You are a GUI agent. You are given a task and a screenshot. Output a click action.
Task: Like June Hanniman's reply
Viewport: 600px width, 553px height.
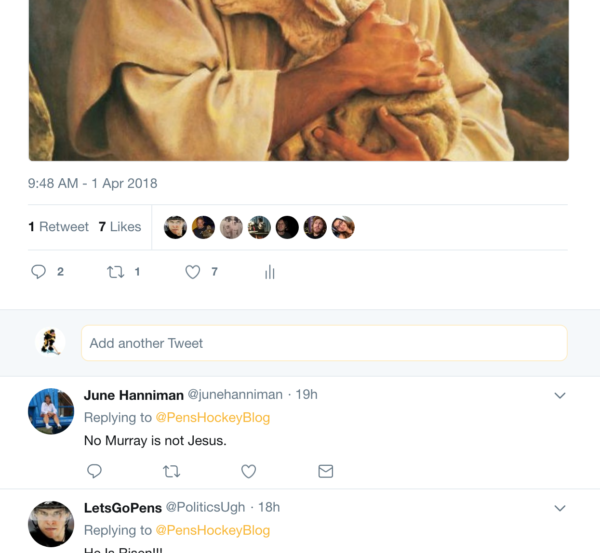point(248,471)
